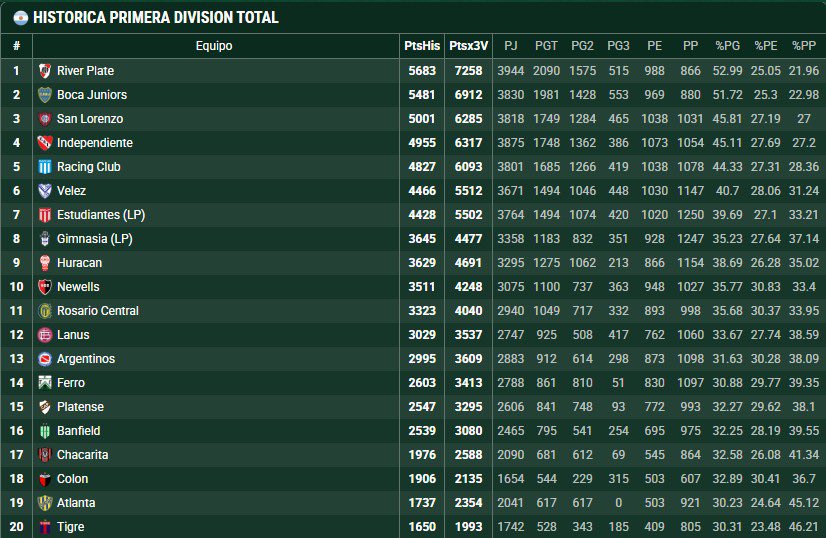Open the Tigre team name
The image size is (826, 538).
(71, 527)
